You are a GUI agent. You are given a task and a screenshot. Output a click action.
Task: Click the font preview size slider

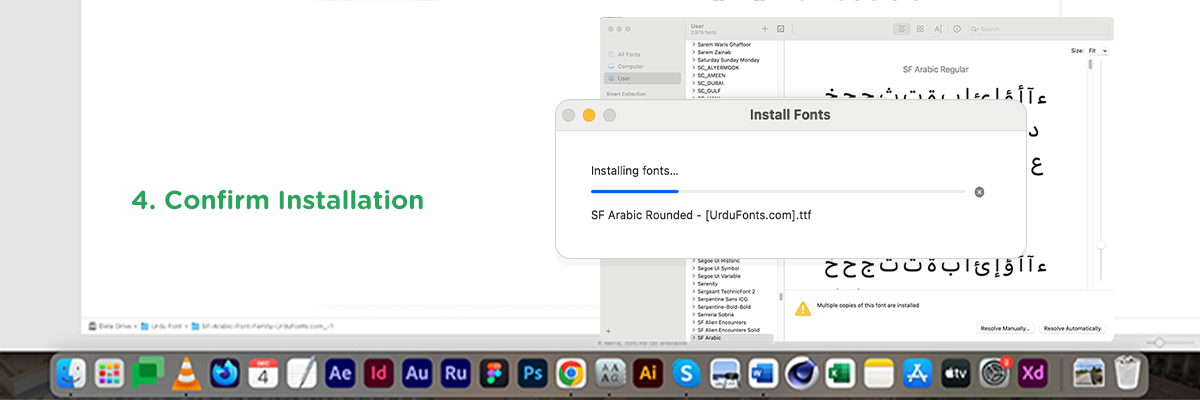(x=1101, y=244)
